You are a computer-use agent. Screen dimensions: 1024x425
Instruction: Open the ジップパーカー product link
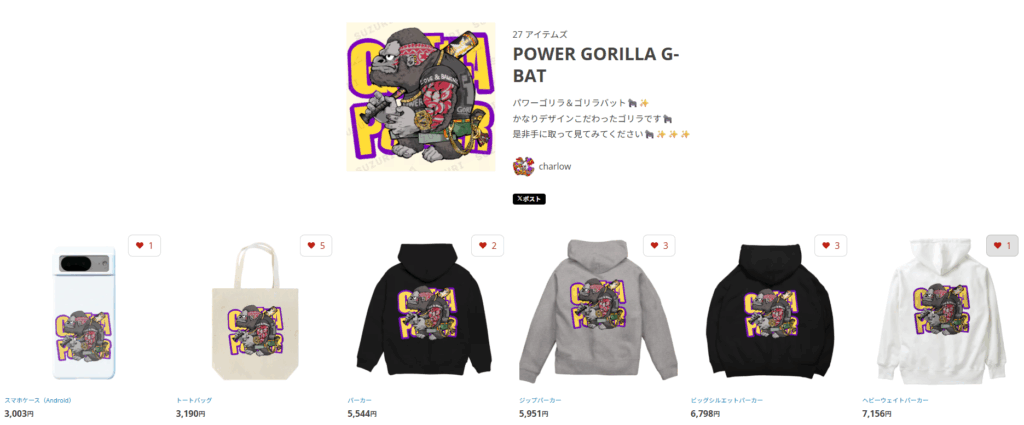540,400
